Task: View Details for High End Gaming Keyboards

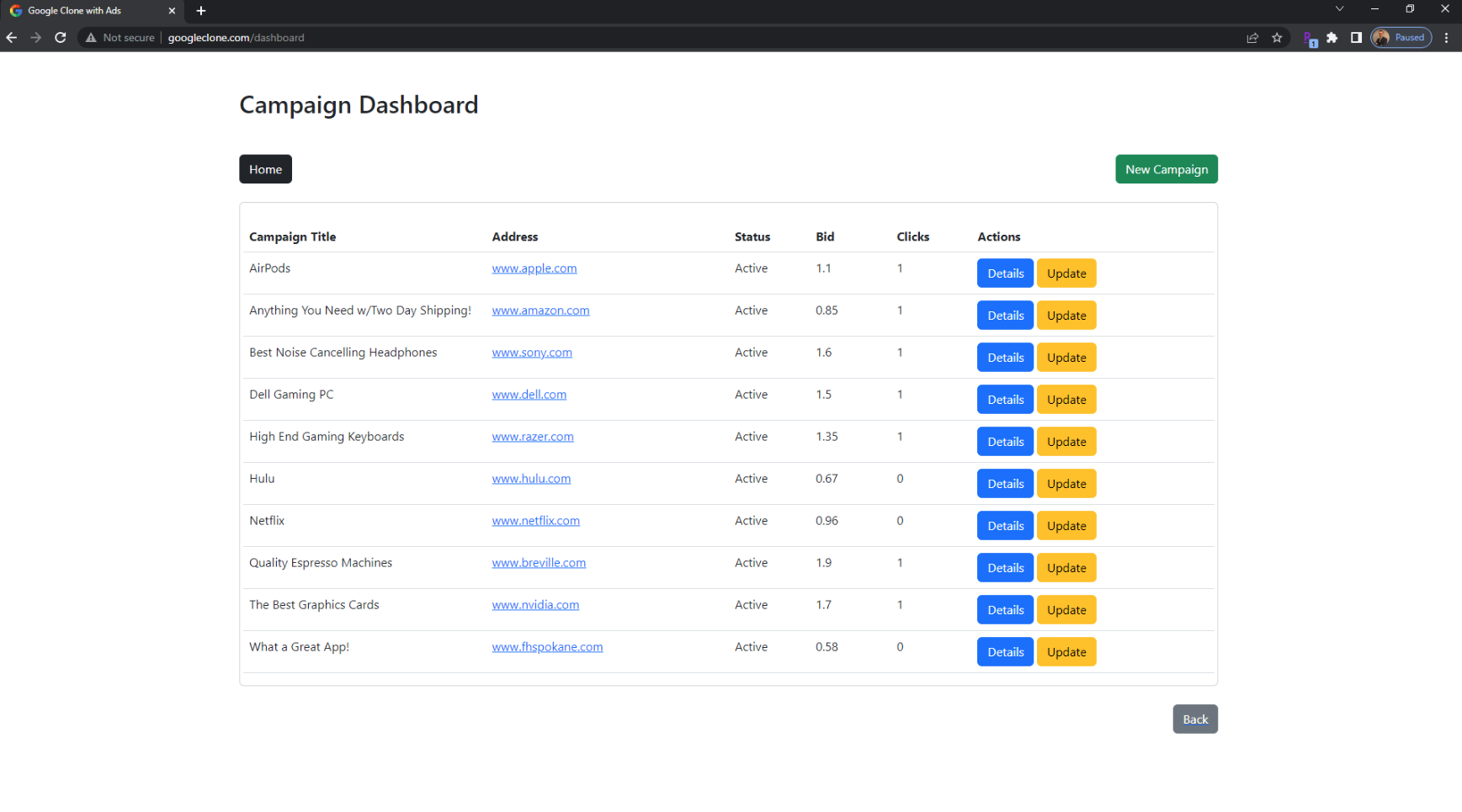Action: (1005, 442)
